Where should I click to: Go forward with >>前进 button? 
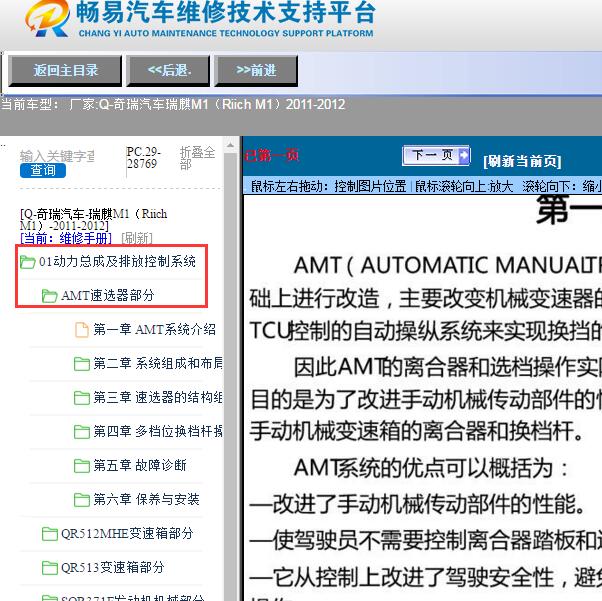(256, 71)
